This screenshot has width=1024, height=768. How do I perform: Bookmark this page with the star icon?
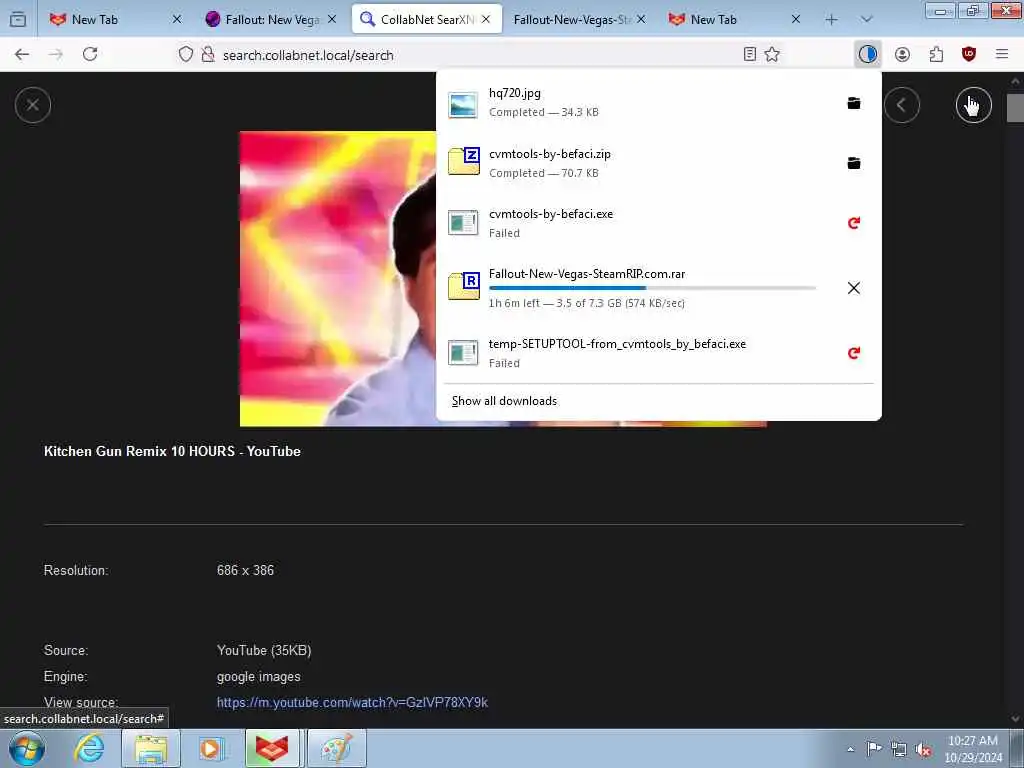point(772,54)
